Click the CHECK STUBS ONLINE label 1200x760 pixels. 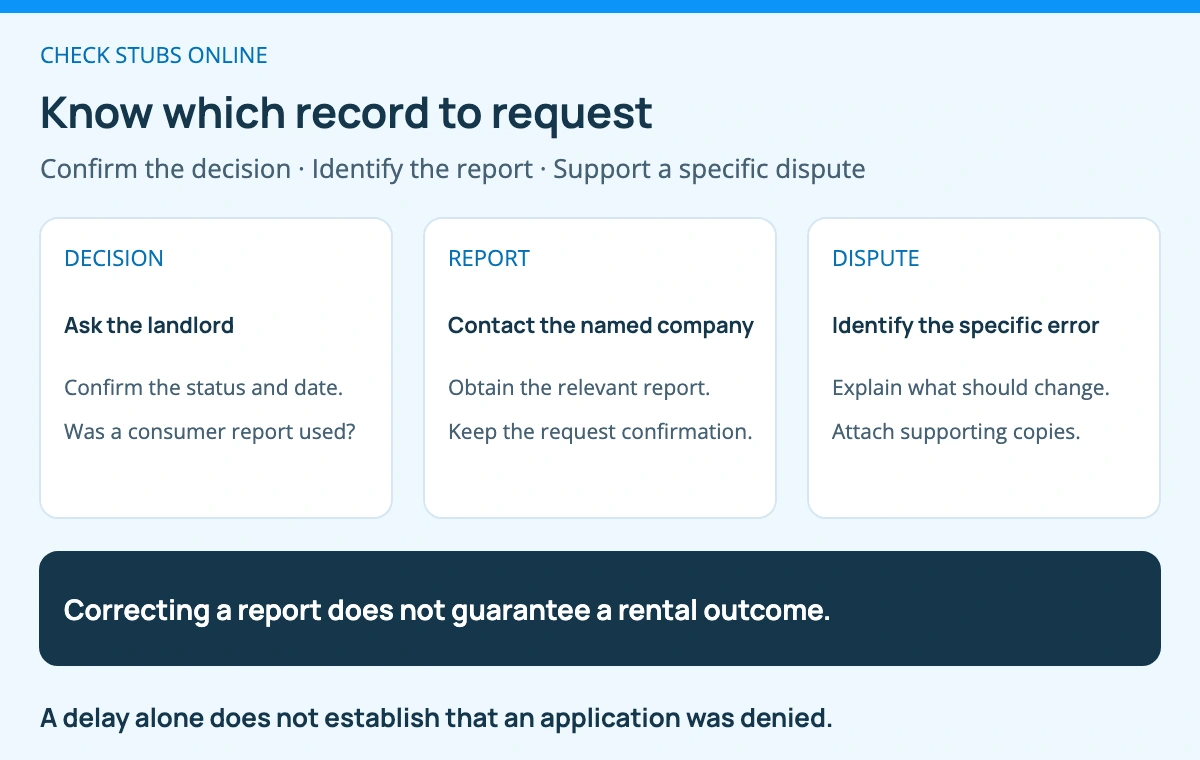(154, 55)
